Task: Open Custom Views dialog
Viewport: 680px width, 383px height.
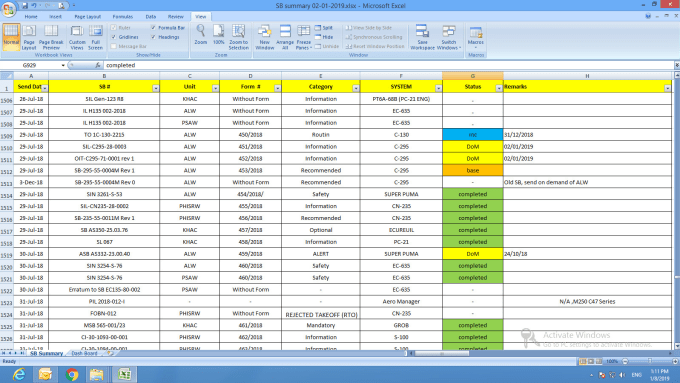Action: click(x=77, y=37)
